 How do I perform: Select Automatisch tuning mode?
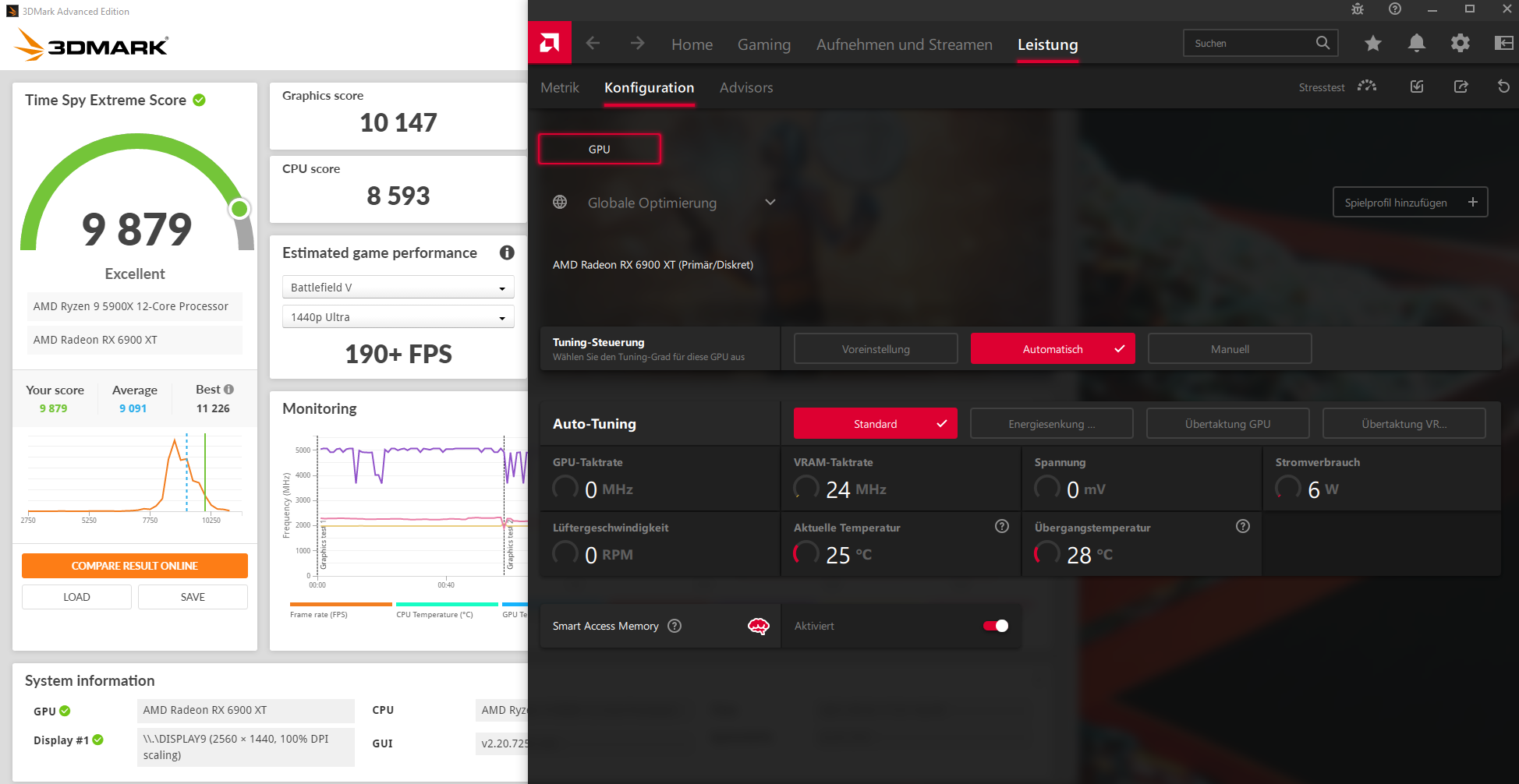pyautogui.click(x=1053, y=348)
